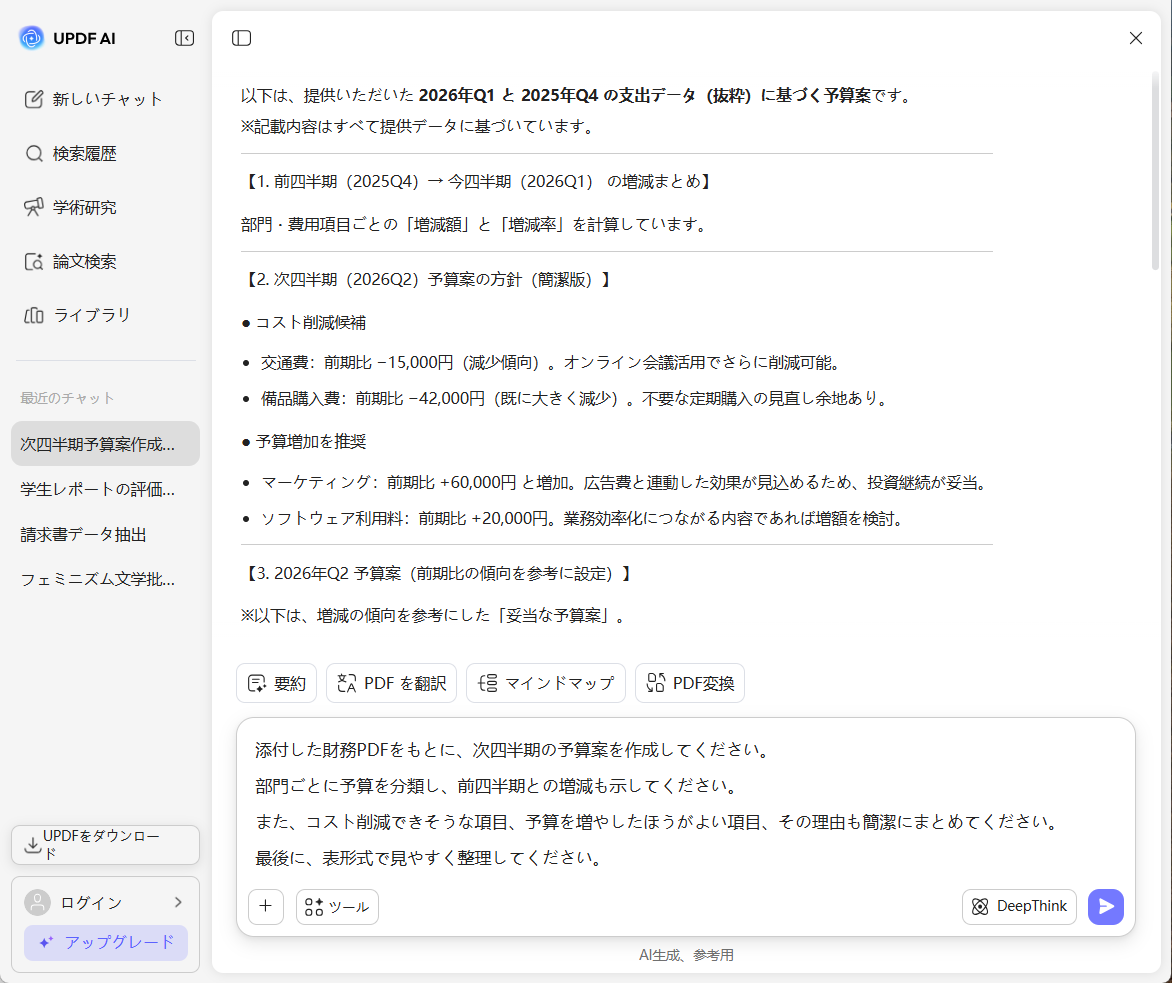
Task: Click the paper search document icon
Action: pyautogui.click(x=34, y=262)
